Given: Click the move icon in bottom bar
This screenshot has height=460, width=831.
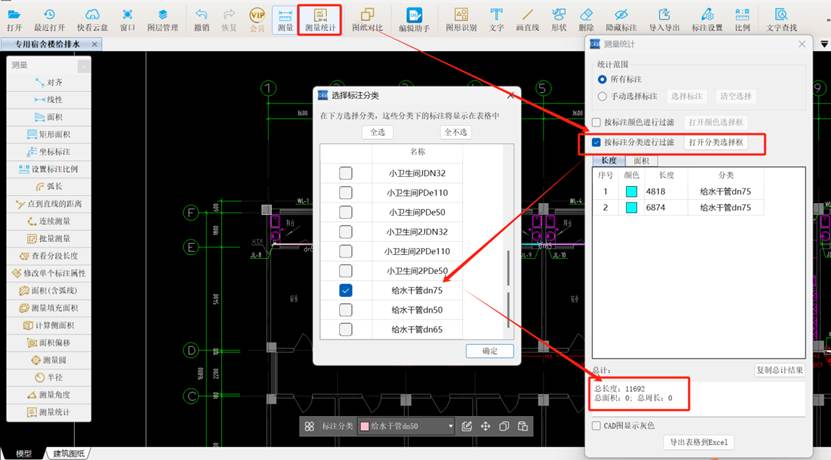Looking at the screenshot, I should tap(485, 426).
